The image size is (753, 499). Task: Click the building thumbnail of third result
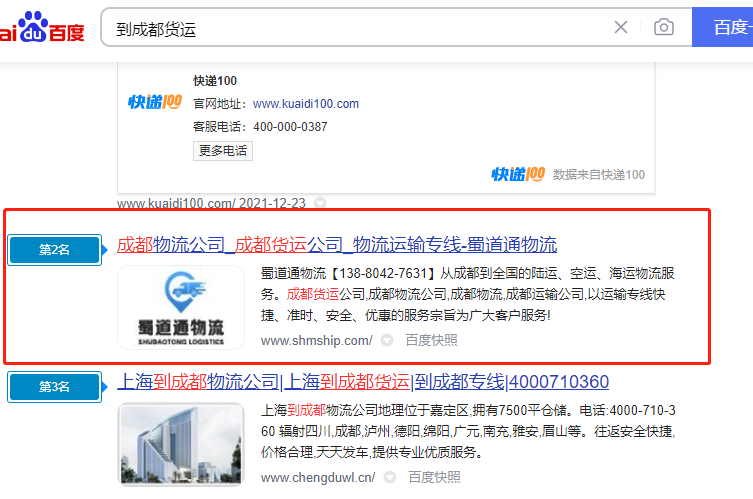(180, 444)
